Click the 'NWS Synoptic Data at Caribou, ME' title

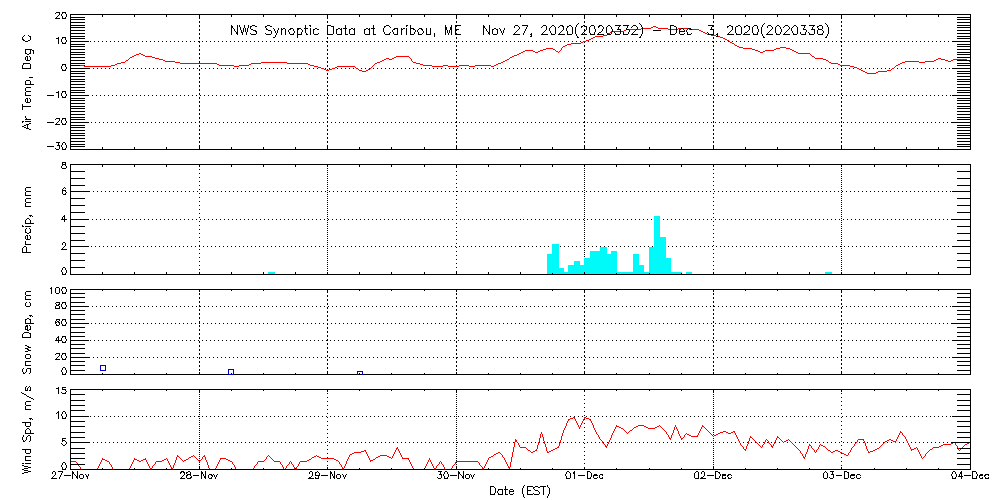click(x=345, y=30)
